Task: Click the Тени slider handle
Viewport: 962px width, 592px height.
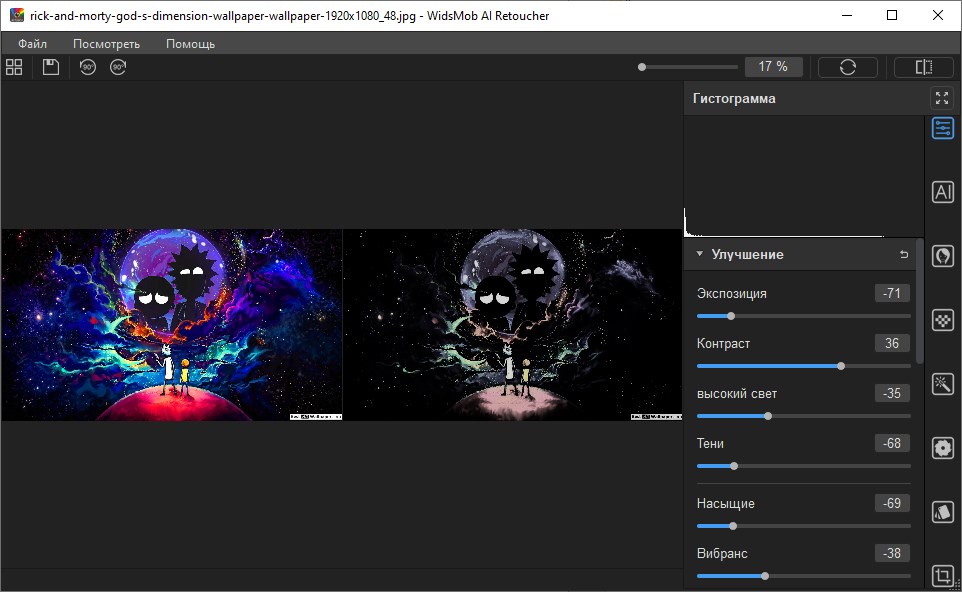Action: [734, 466]
